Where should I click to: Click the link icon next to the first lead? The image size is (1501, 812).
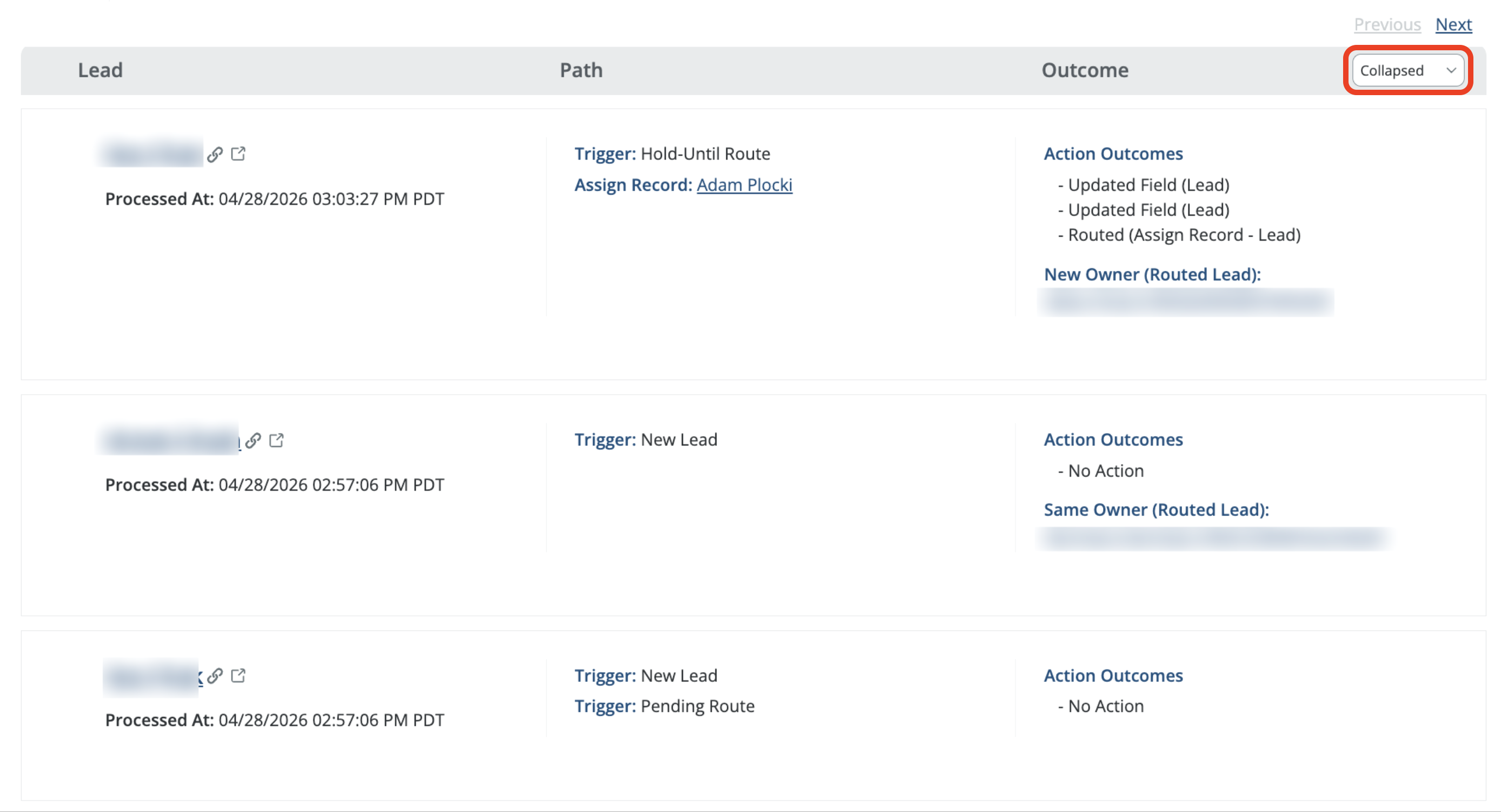(215, 154)
